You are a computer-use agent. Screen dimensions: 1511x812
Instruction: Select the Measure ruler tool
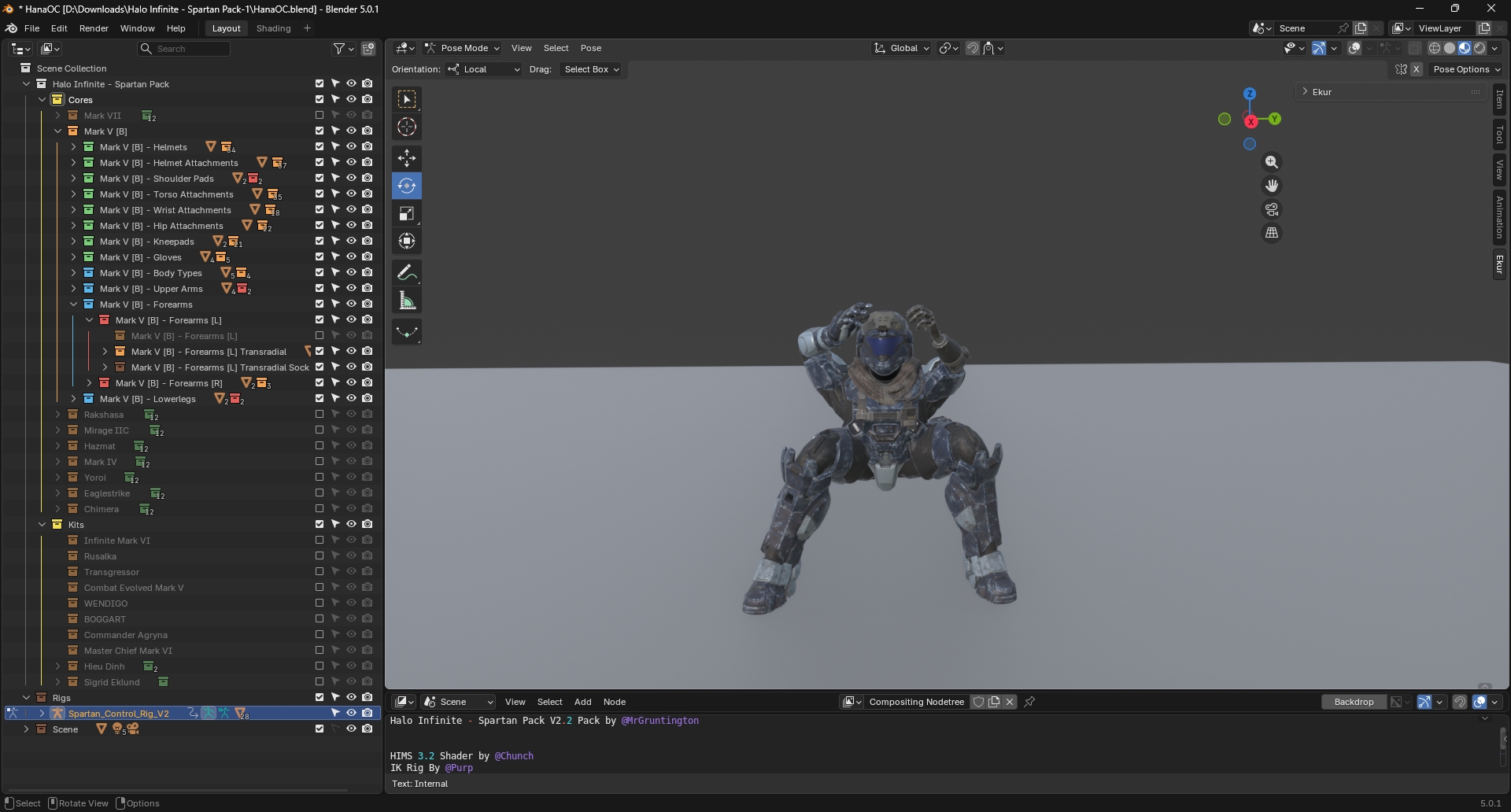[x=407, y=301]
